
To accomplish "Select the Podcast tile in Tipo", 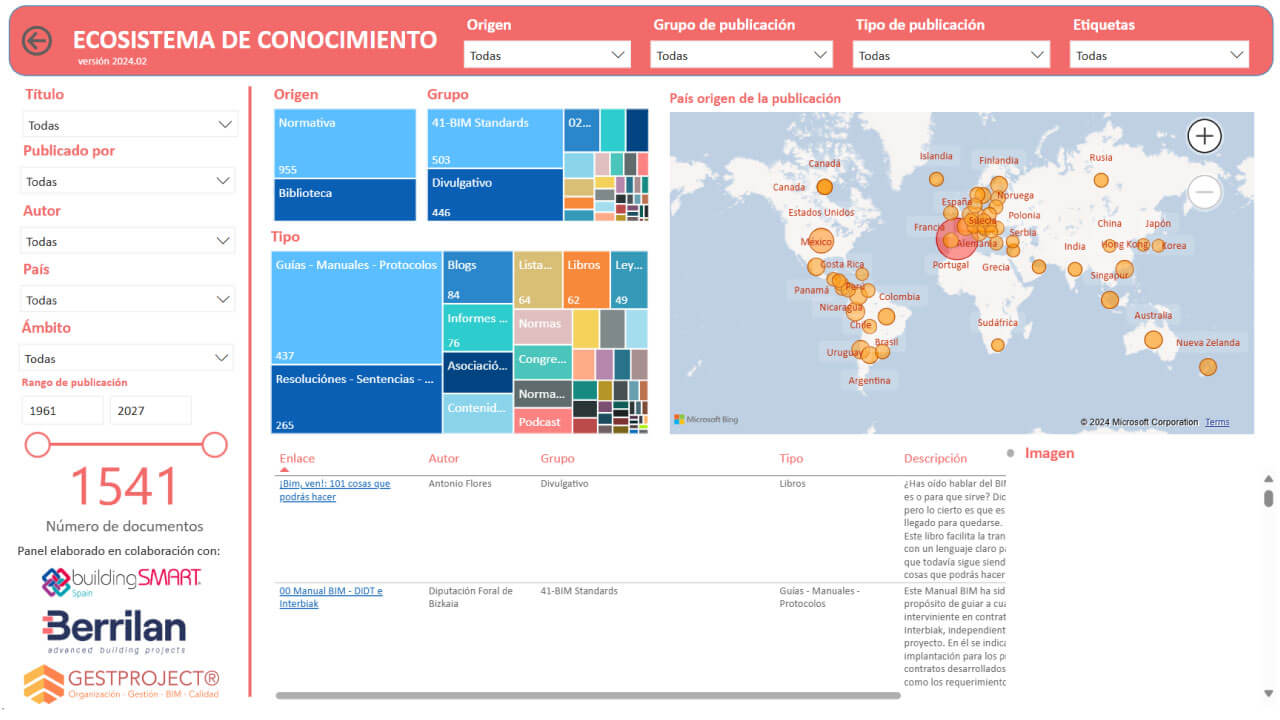I will pos(543,421).
